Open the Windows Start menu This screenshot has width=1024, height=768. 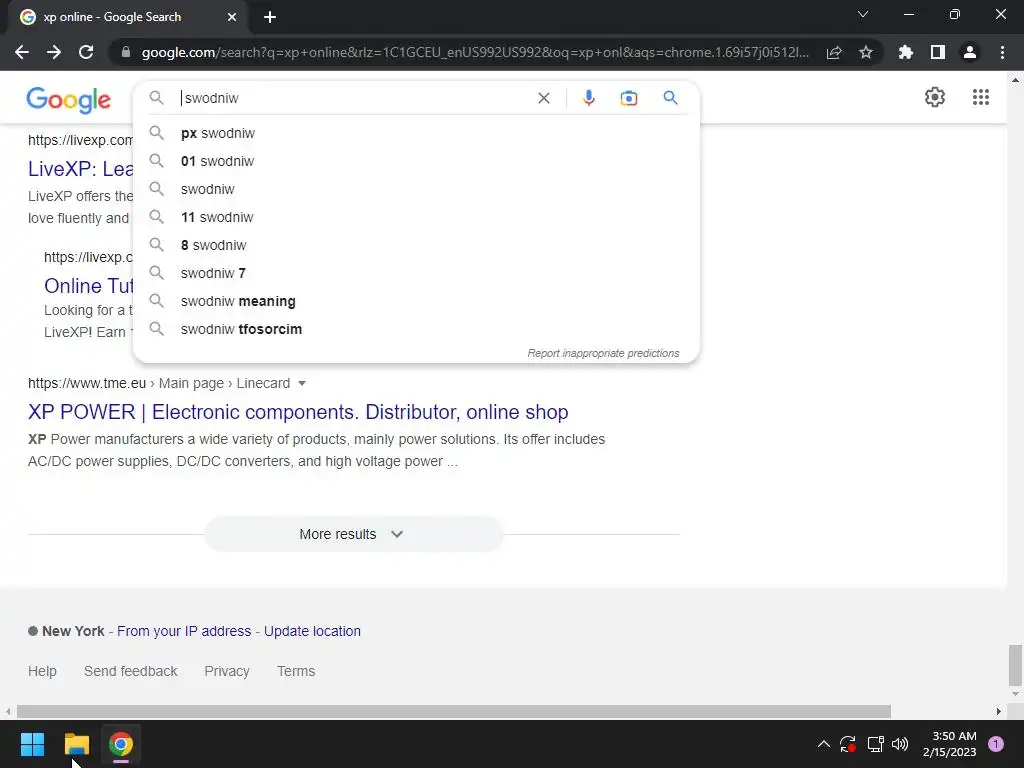click(x=32, y=744)
